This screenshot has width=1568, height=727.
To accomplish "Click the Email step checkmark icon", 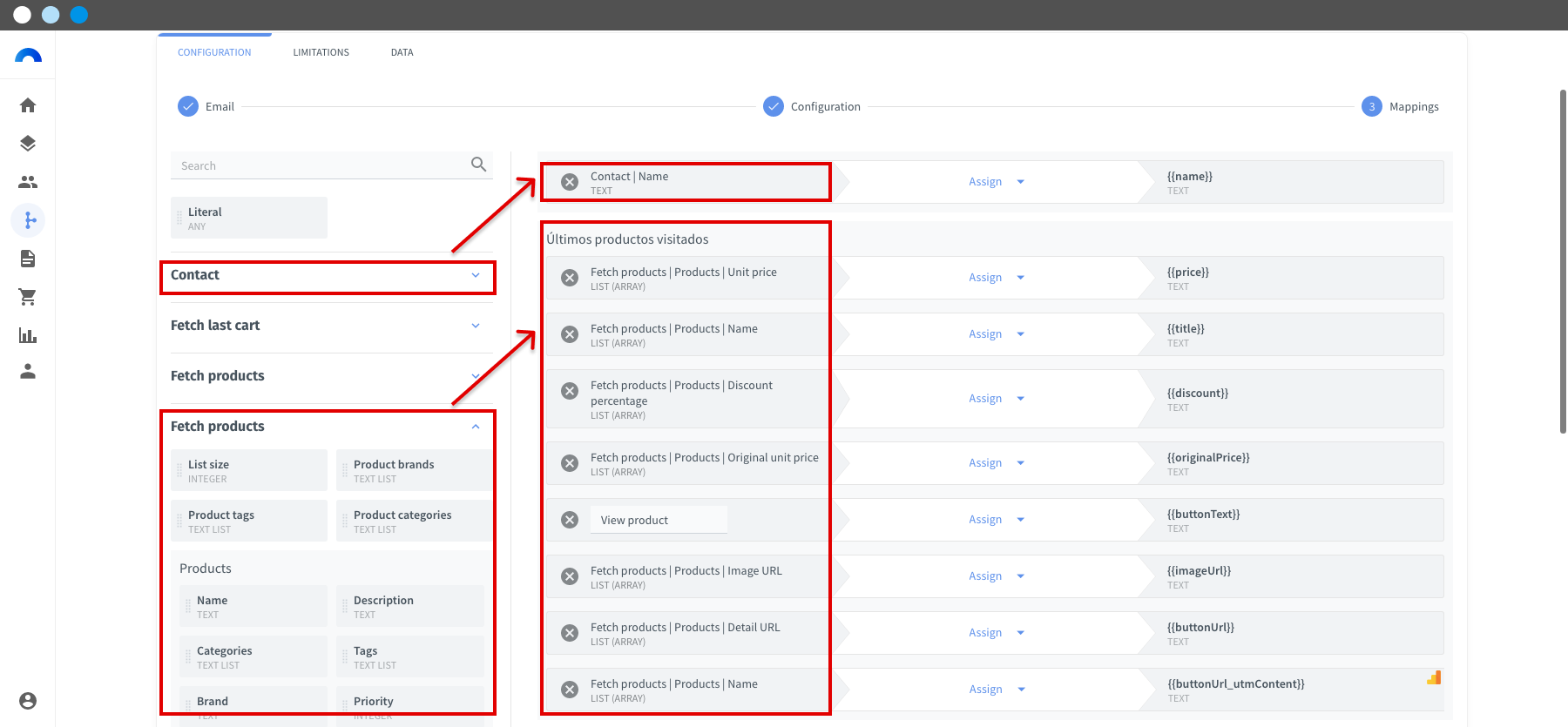I will pyautogui.click(x=188, y=106).
